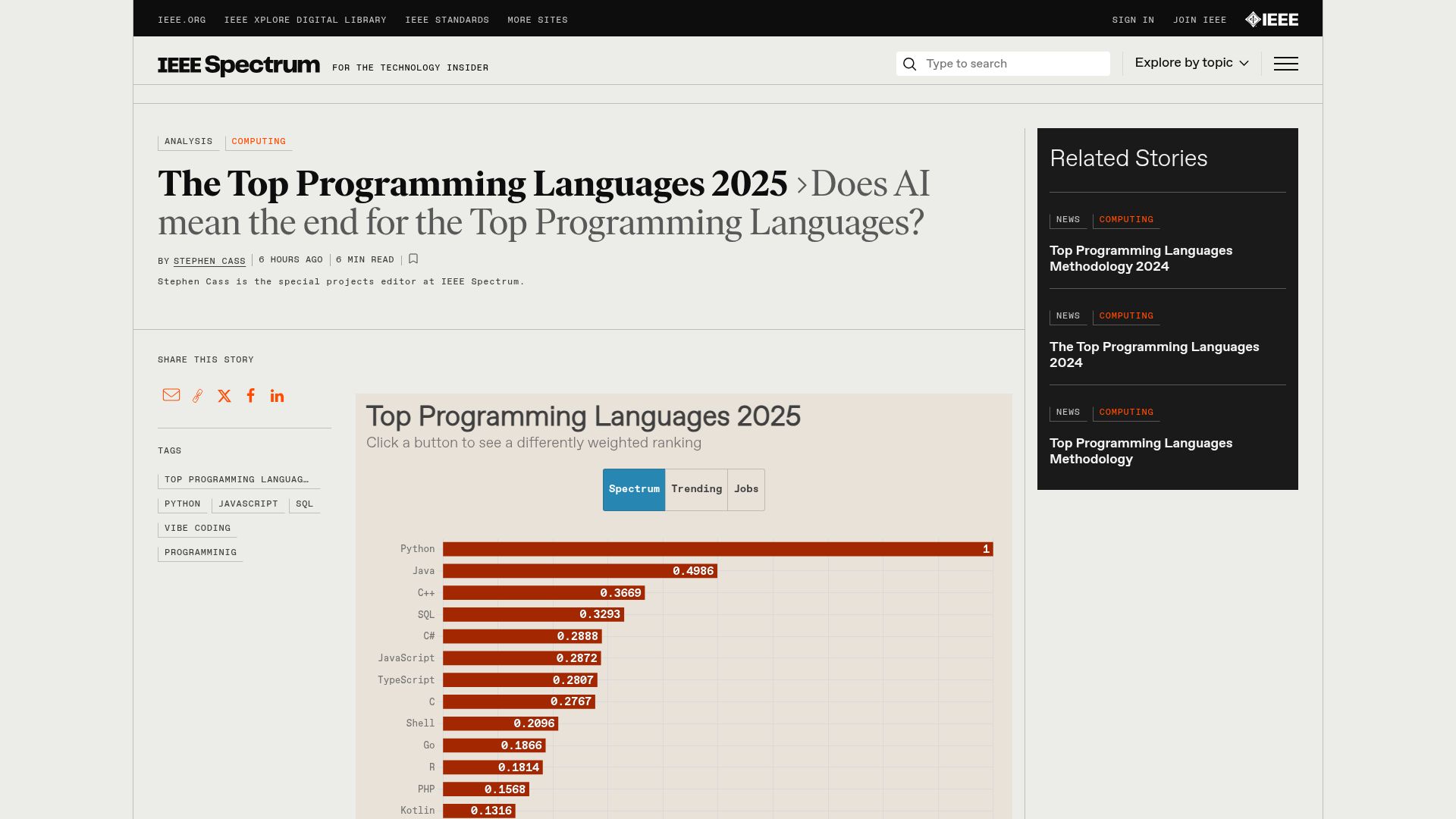Open the hamburger menu
This screenshot has width=1456, height=819.
[x=1285, y=64]
